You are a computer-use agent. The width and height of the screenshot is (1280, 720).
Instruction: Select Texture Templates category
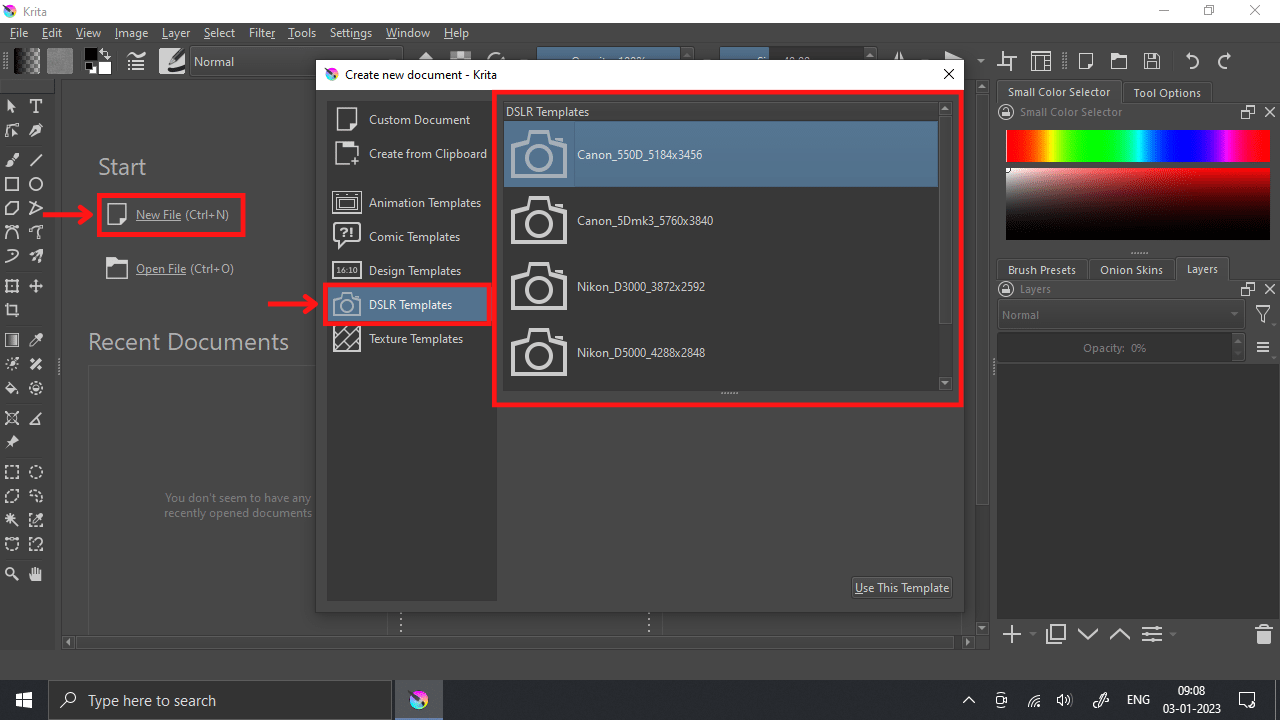click(411, 339)
